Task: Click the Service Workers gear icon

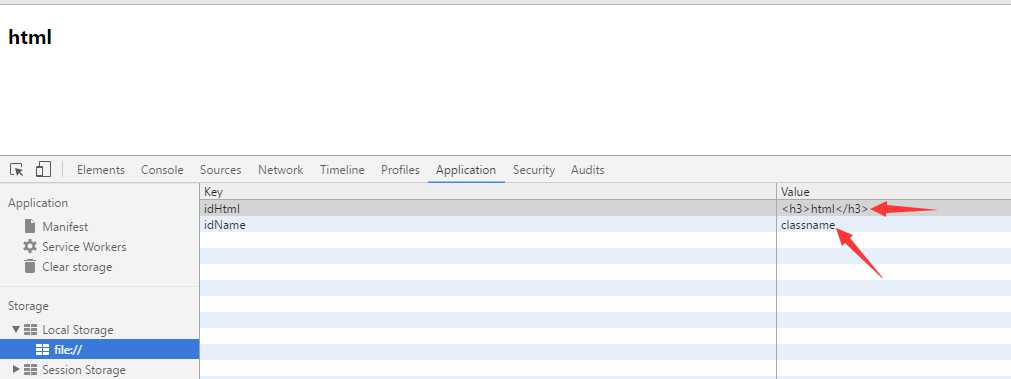Action: [x=30, y=246]
